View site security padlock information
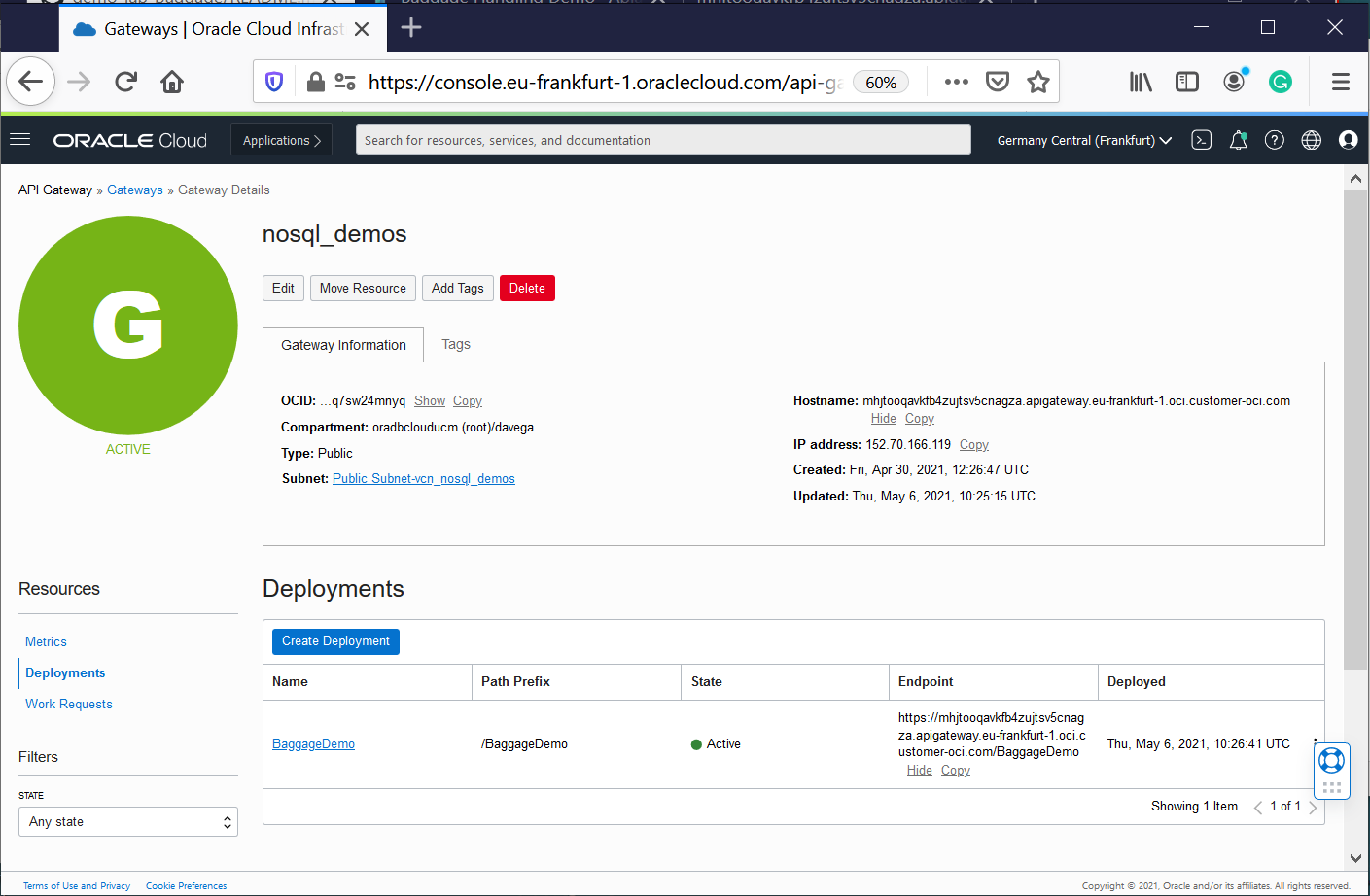This screenshot has height=896, width=1370. 315,82
